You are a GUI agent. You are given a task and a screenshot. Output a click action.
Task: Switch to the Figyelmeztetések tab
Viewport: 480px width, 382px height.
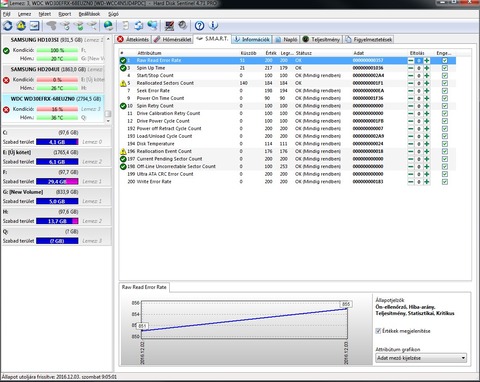click(x=369, y=39)
